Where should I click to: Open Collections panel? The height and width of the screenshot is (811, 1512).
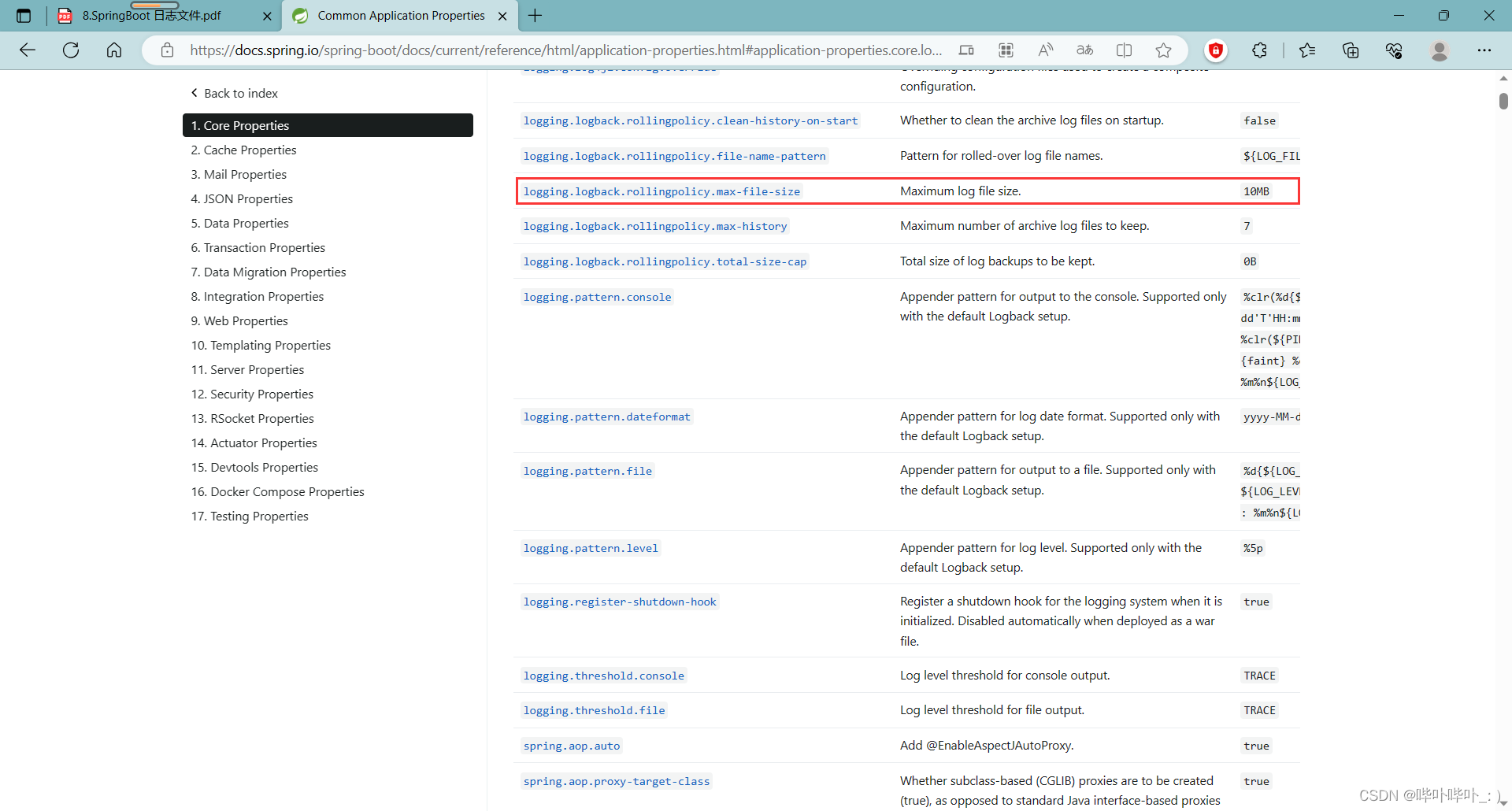[x=1351, y=50]
